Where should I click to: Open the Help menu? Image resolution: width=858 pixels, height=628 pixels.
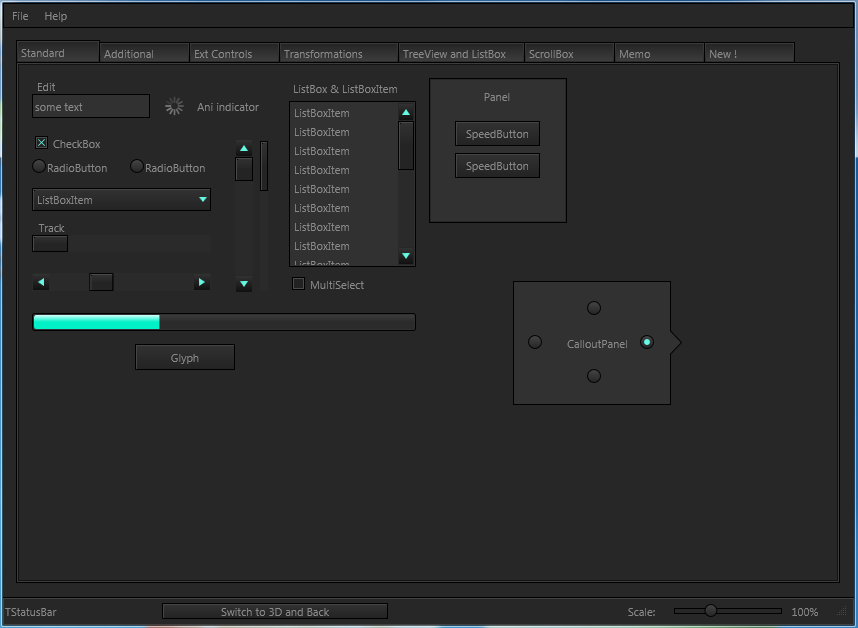coord(55,16)
